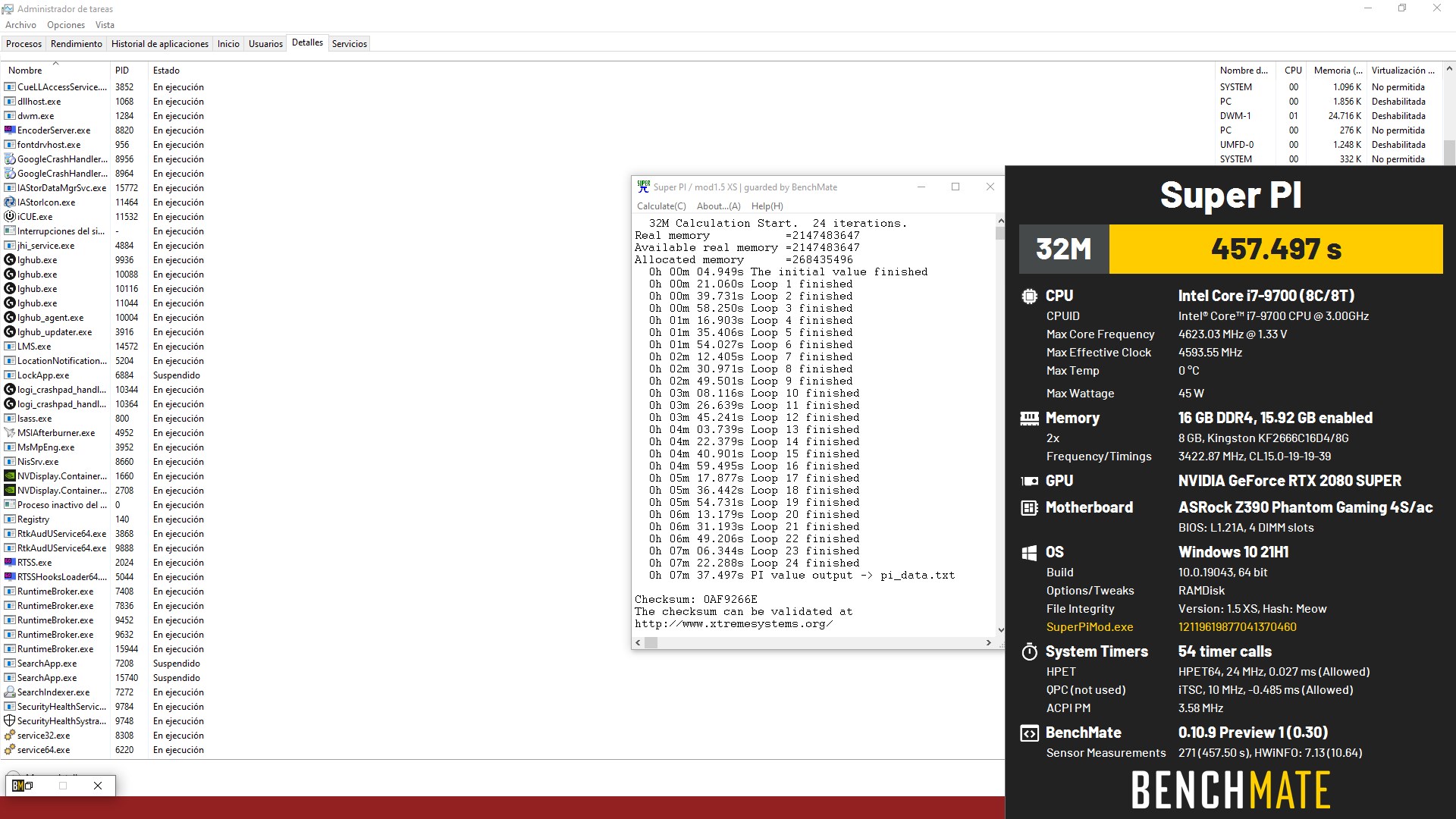Select the dwm.exe process icon
1456x819 pixels.
pyautogui.click(x=10, y=116)
